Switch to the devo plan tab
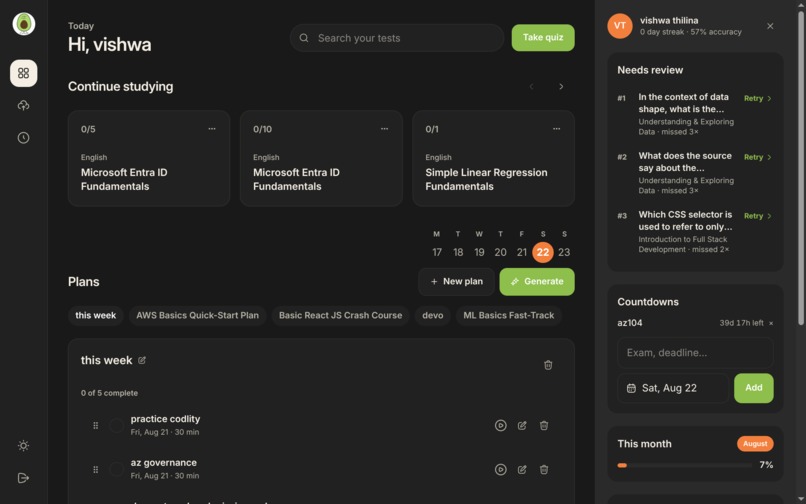The image size is (806, 504). (x=433, y=315)
